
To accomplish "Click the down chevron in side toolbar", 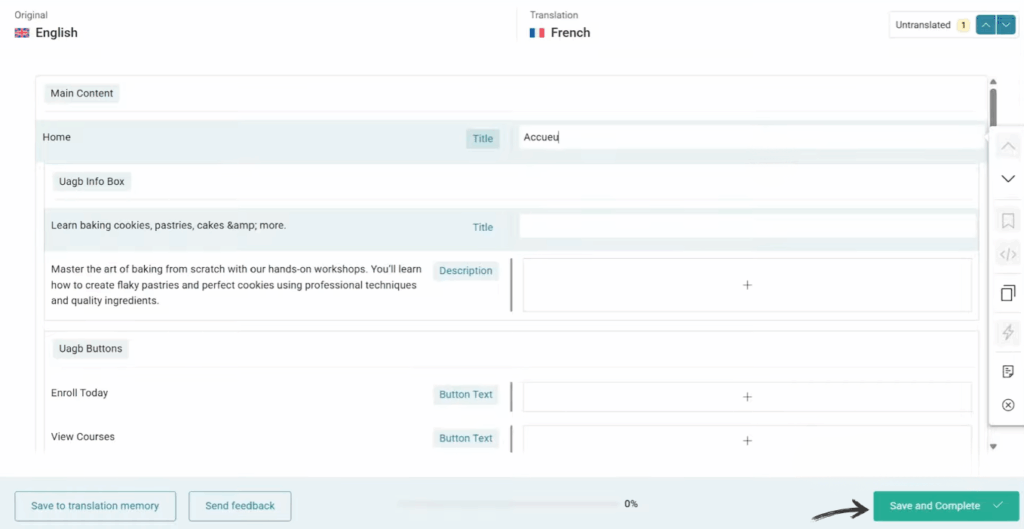I will tap(1007, 179).
